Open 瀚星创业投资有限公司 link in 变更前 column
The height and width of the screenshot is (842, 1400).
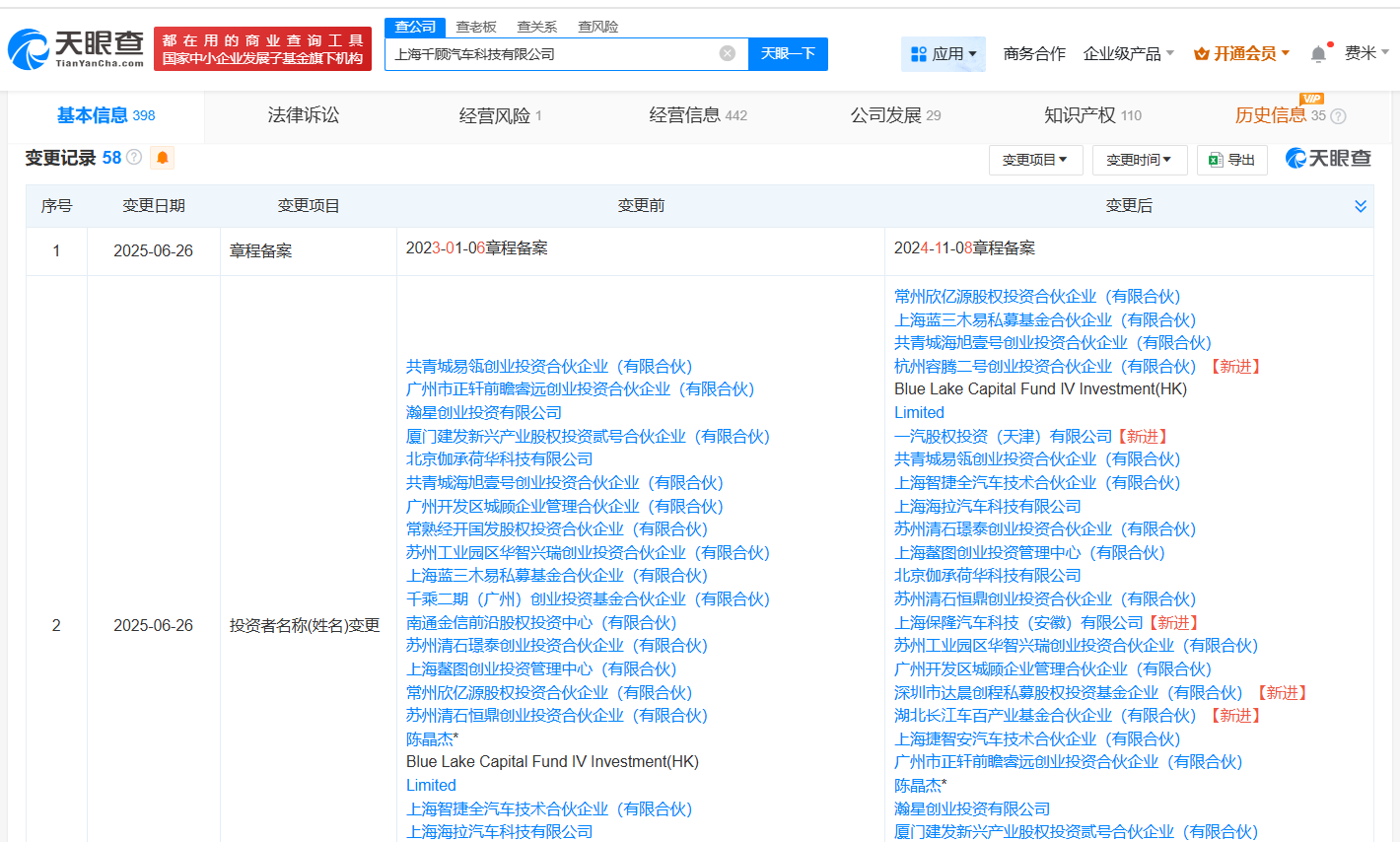pyautogui.click(x=484, y=413)
